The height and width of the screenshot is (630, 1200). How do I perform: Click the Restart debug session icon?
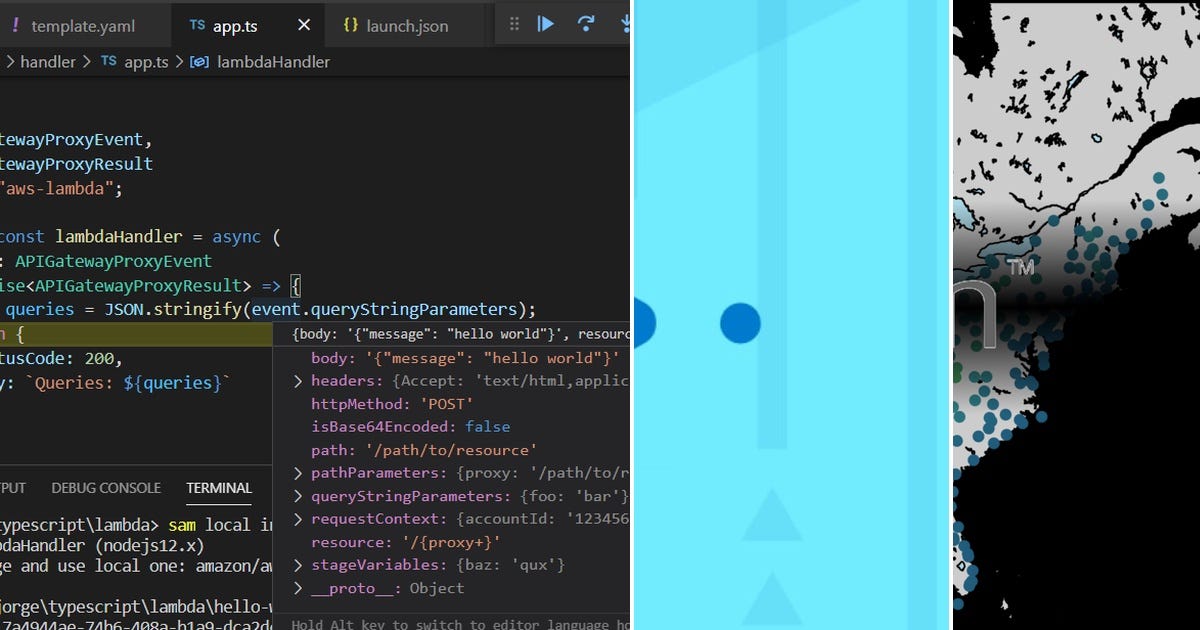tap(587, 23)
